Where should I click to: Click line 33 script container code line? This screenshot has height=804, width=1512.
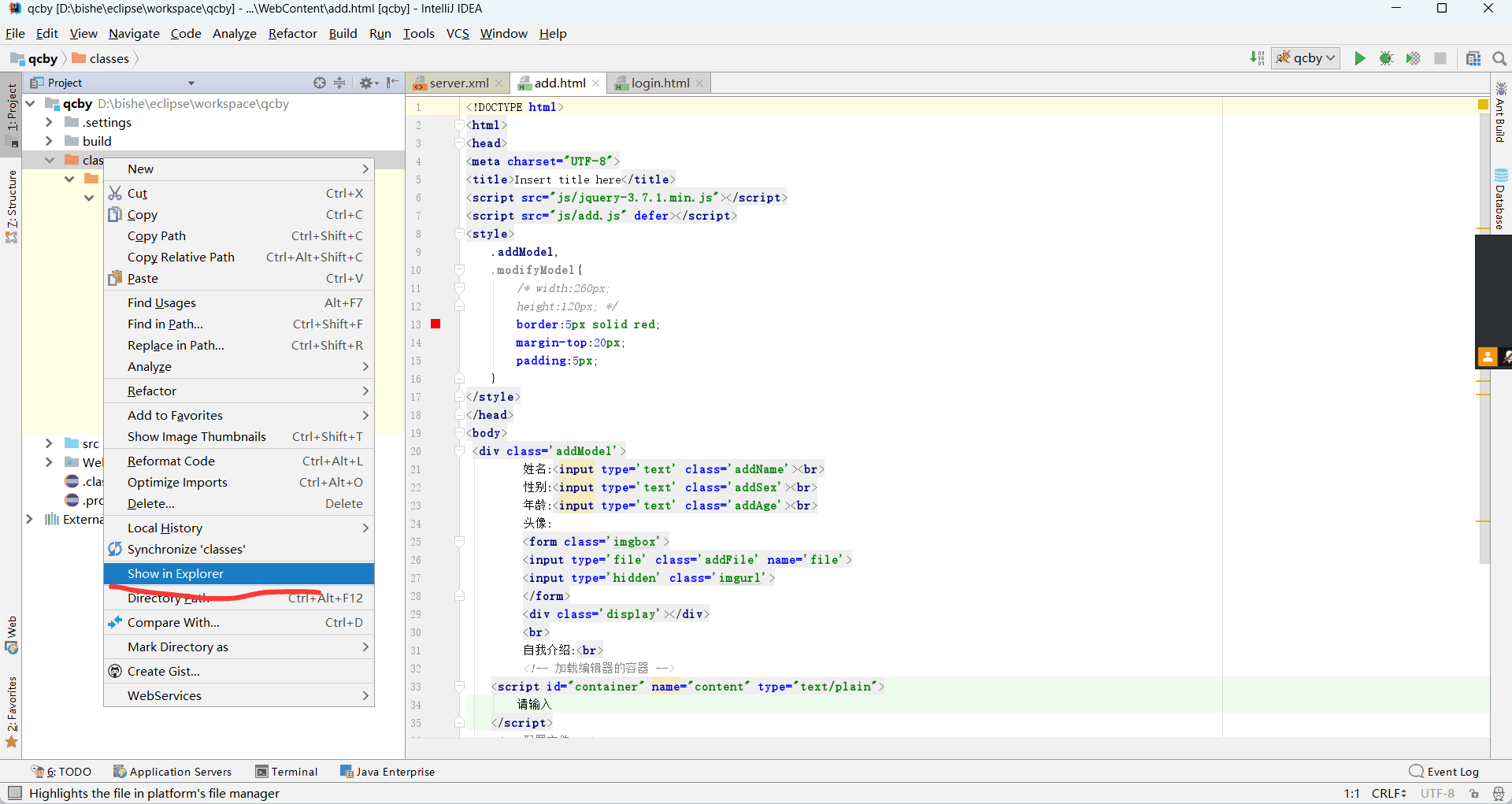click(687, 687)
